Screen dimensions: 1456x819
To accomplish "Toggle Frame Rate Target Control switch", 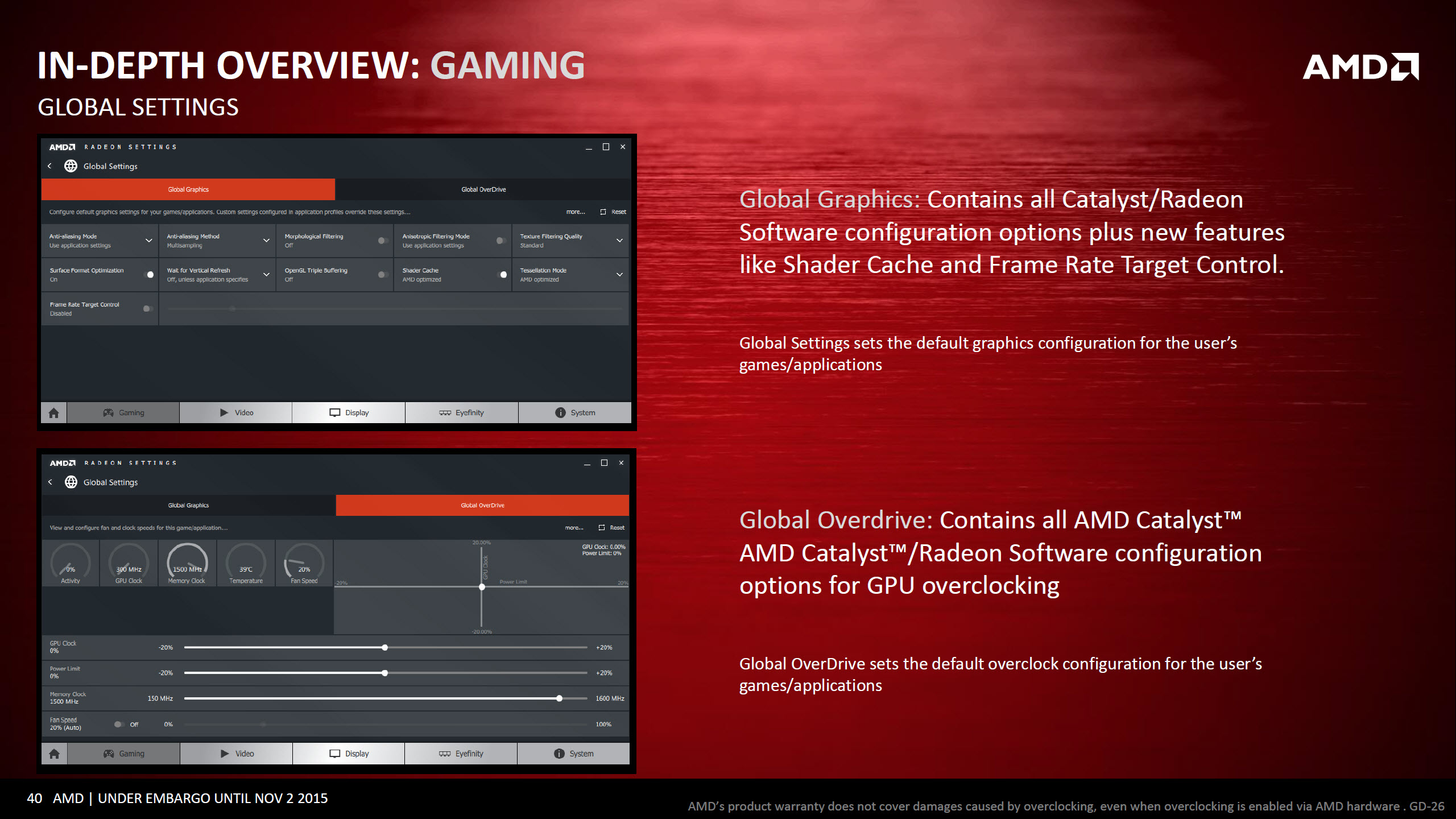I will click(x=148, y=309).
